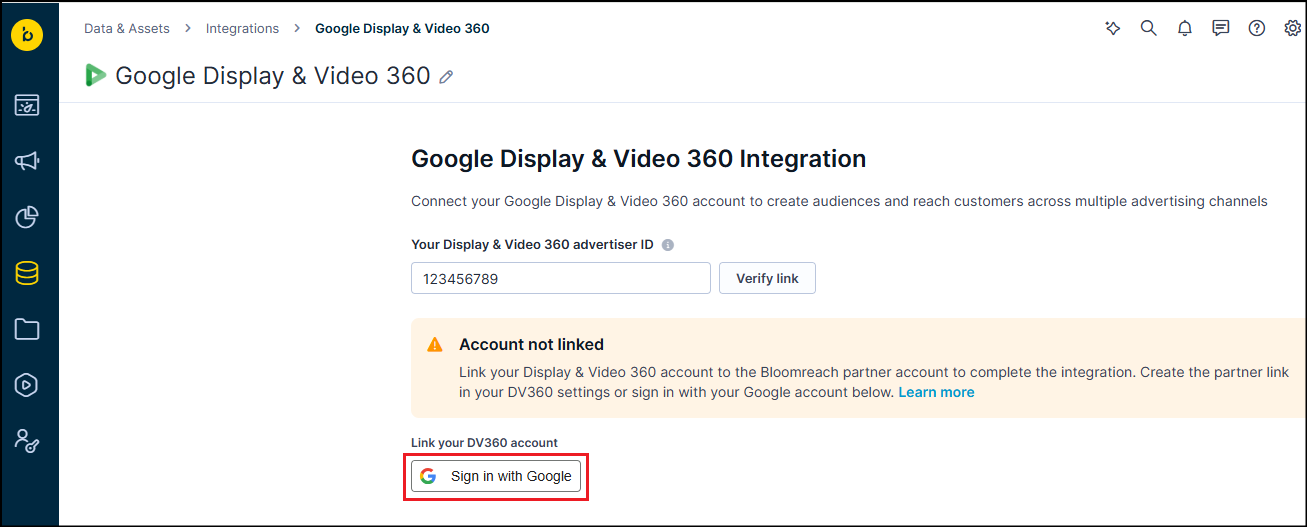The width and height of the screenshot is (1307, 527).
Task: Click the warning triangle icon
Action: coord(434,345)
